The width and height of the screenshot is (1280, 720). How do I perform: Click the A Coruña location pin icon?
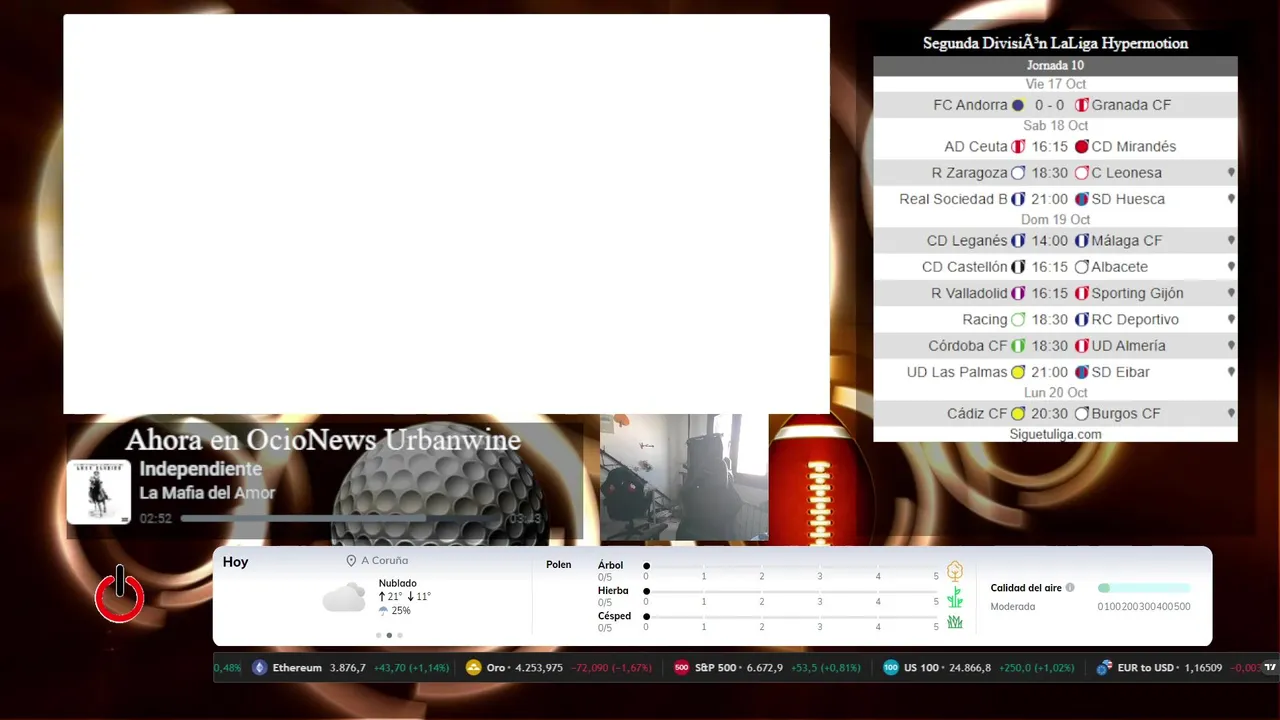[351, 561]
